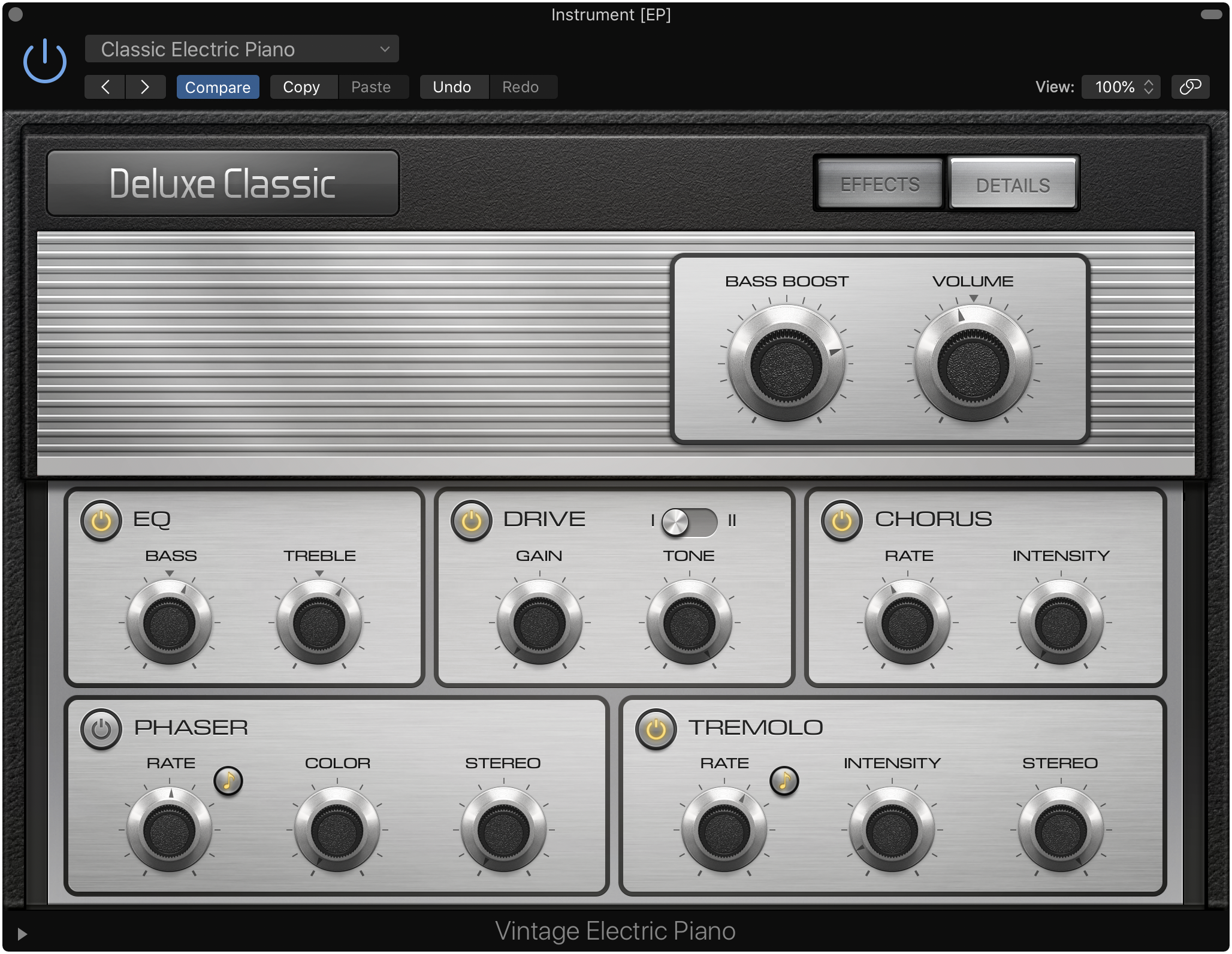
Task: Go to the next preset arrow
Action: (x=145, y=87)
